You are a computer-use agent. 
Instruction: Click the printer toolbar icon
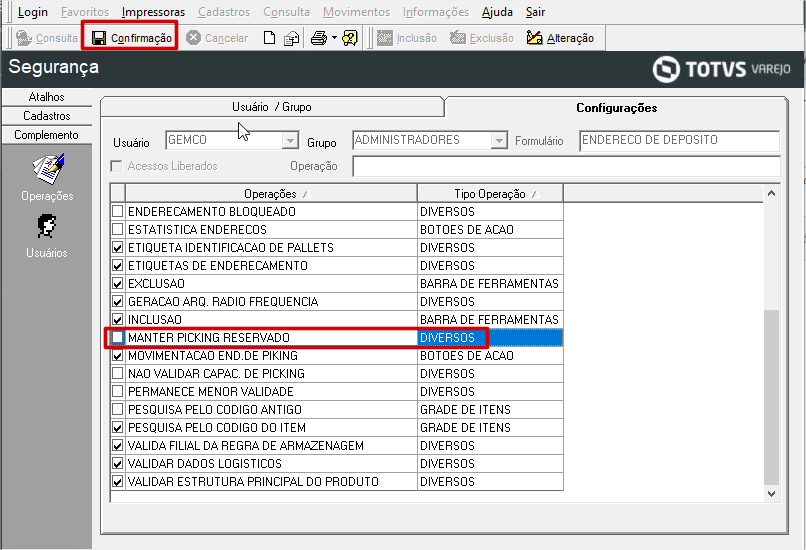(319, 38)
